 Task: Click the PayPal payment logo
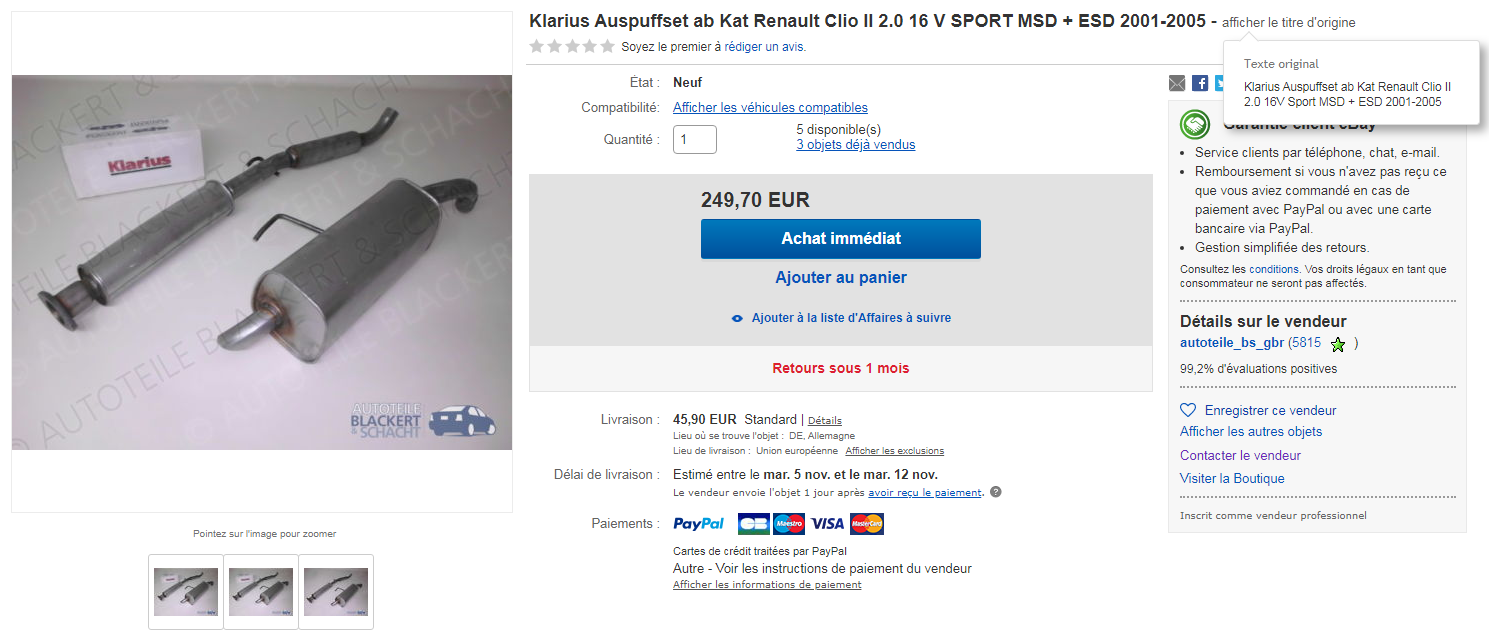(699, 524)
